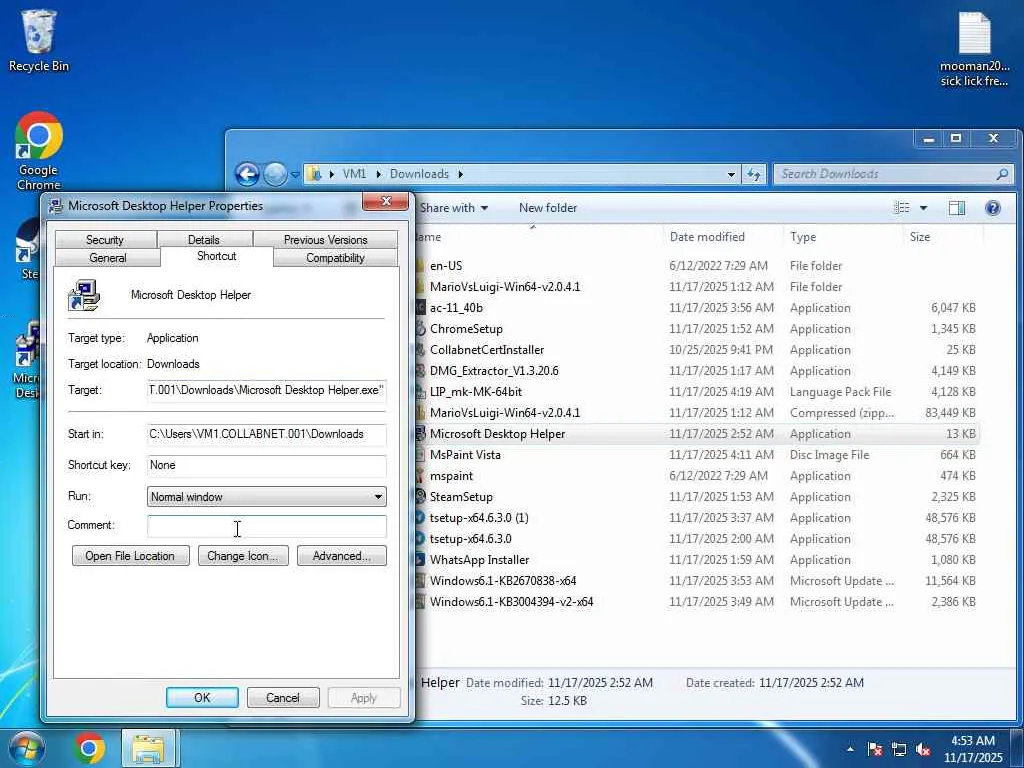Click the Change Icon button
1024x768 pixels.
(243, 556)
